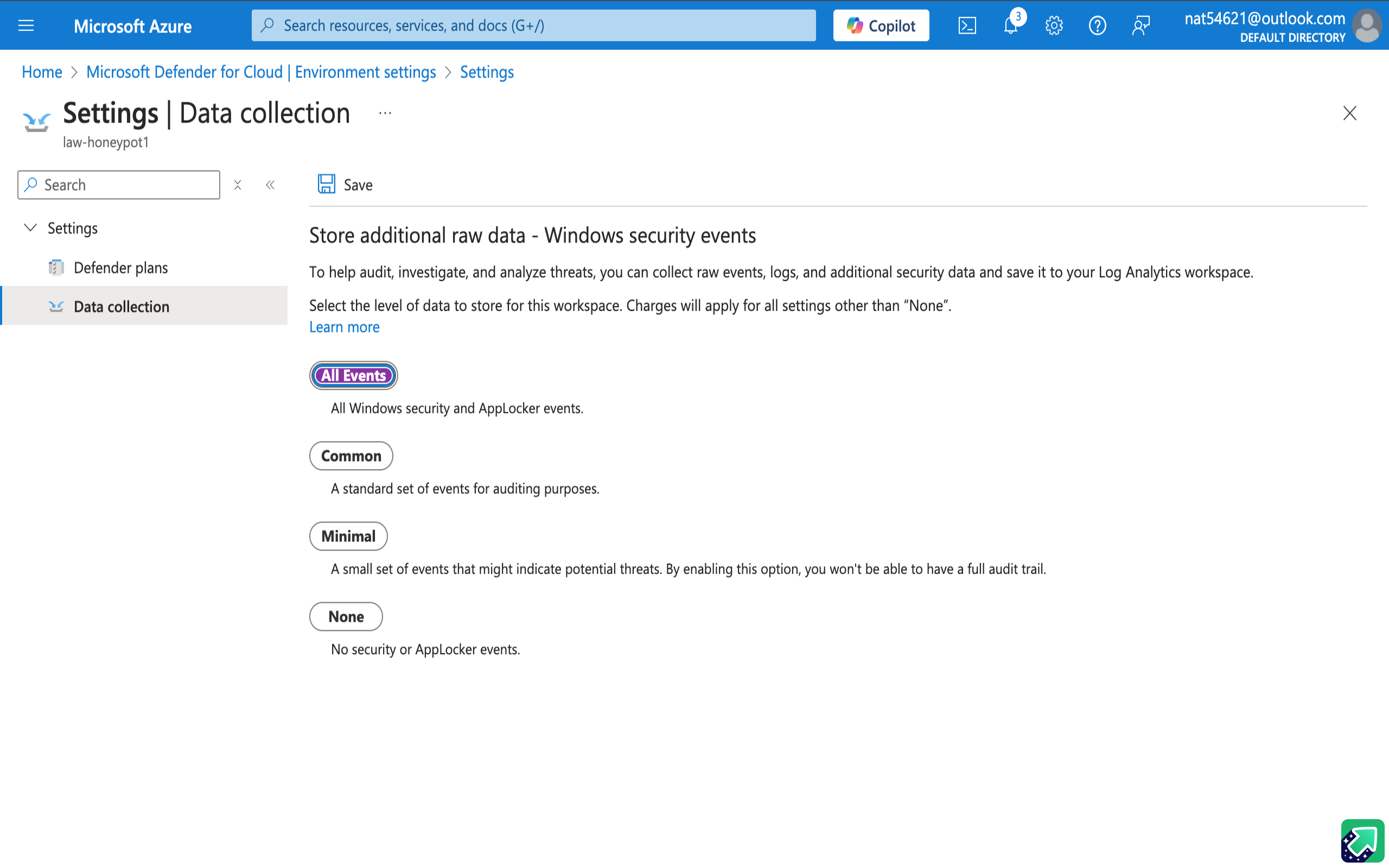The height and width of the screenshot is (868, 1389).
Task: Click the Learn more link
Action: [345, 327]
